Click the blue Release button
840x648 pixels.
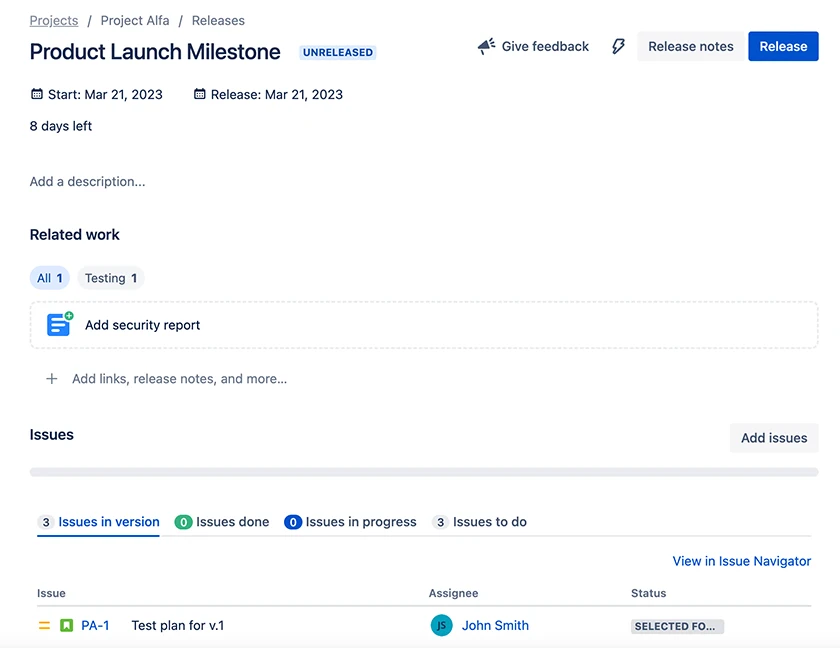(x=783, y=45)
